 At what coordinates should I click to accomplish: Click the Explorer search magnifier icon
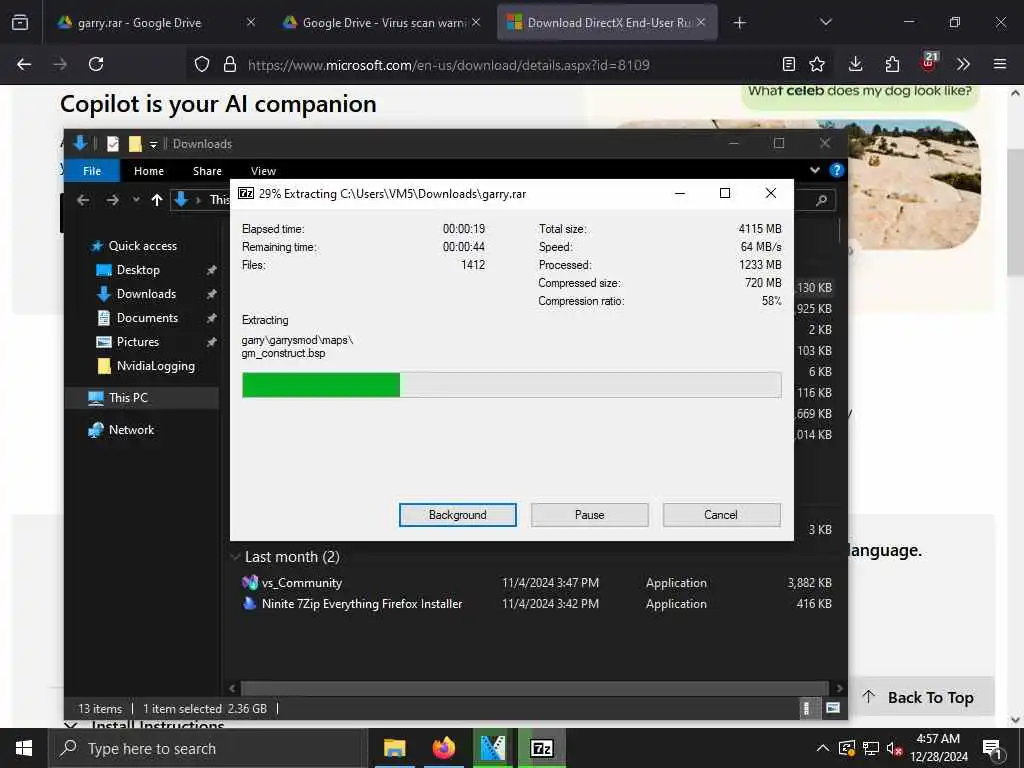[821, 200]
